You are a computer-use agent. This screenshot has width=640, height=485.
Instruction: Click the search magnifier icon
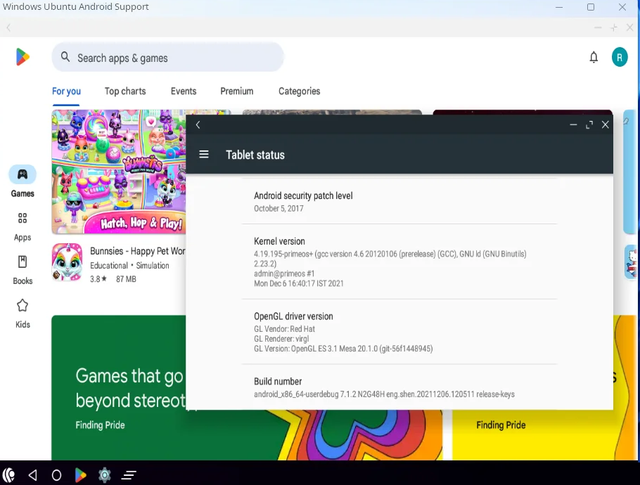click(65, 57)
